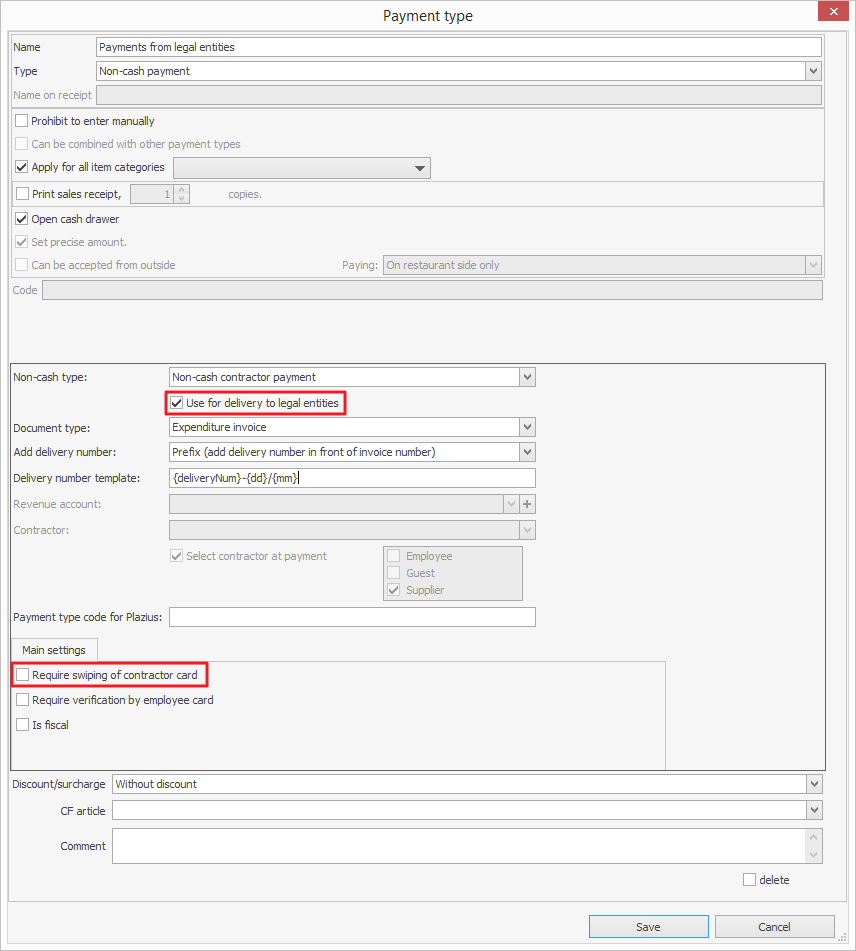Open the Document type dropdown
856x951 pixels.
(x=527, y=427)
